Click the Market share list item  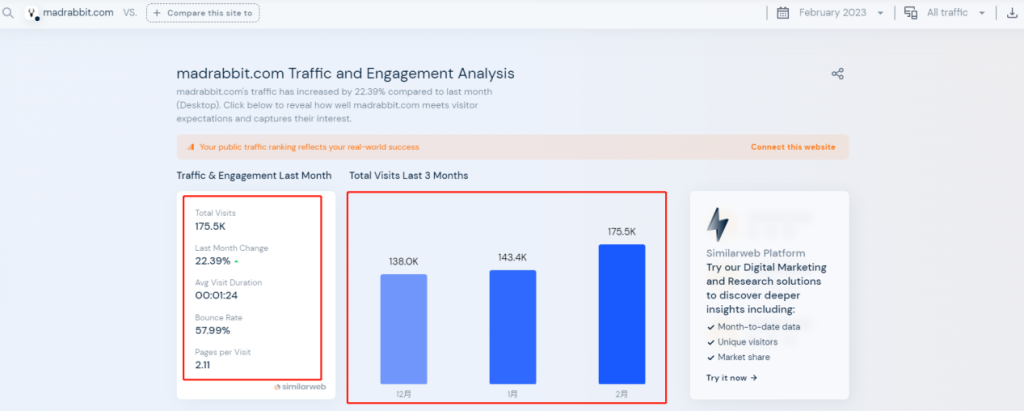pyautogui.click(x=739, y=357)
